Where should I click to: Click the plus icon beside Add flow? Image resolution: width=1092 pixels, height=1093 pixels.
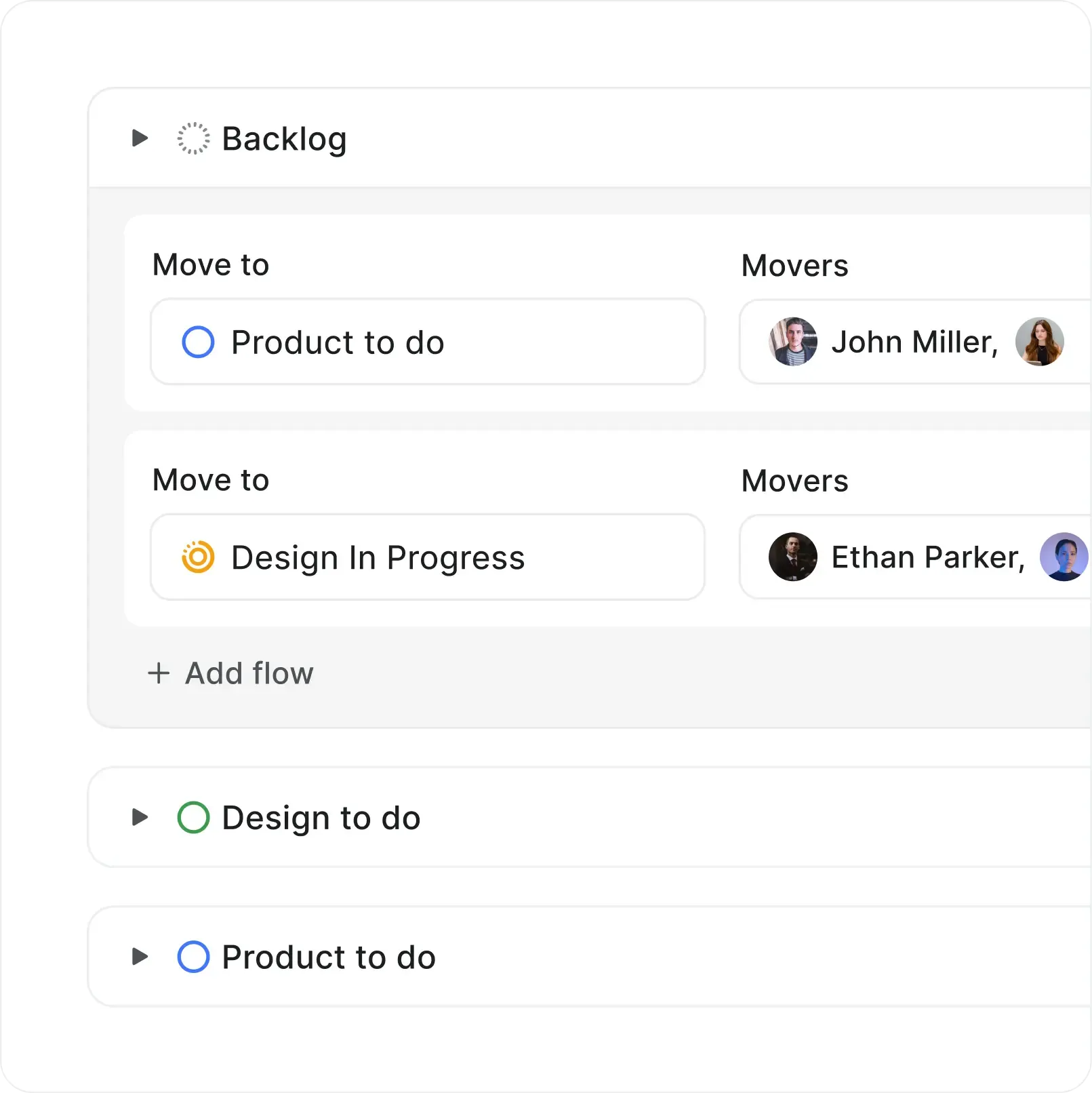pyautogui.click(x=159, y=673)
